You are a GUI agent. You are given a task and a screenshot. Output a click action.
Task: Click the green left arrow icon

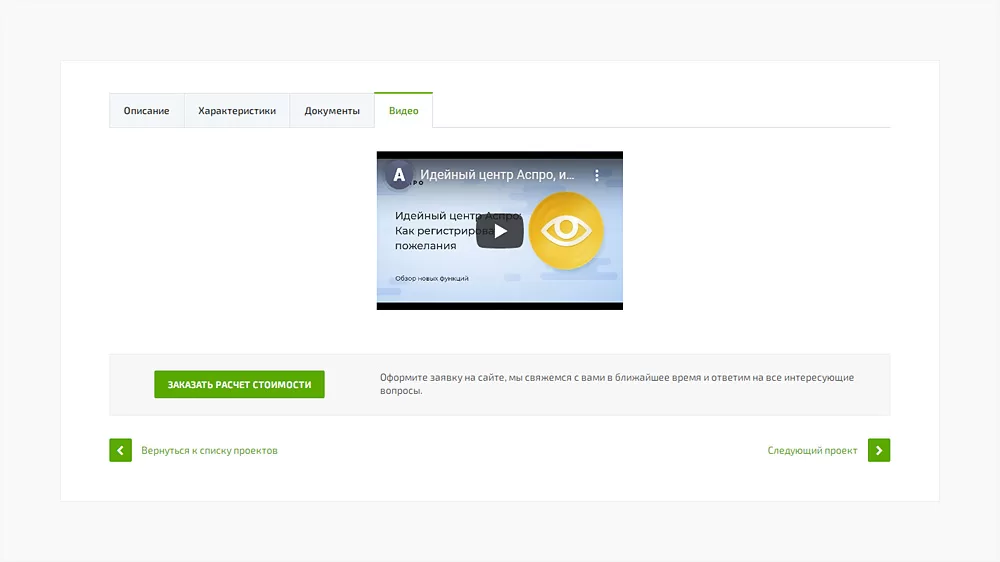(x=121, y=450)
